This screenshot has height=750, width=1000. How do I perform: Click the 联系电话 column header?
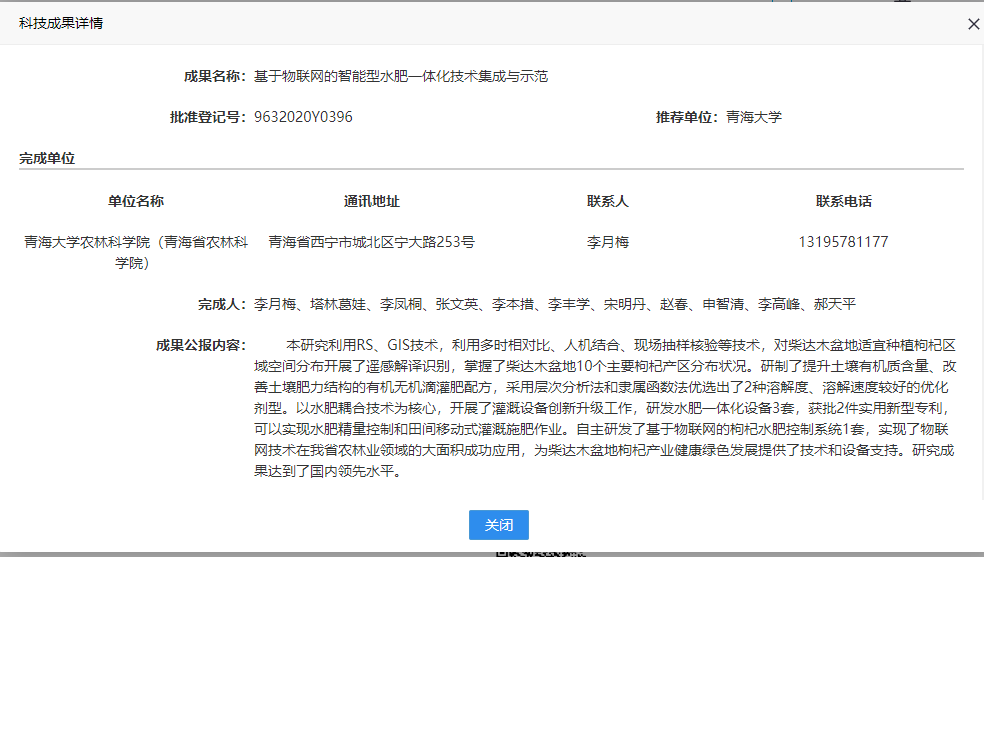click(x=843, y=201)
